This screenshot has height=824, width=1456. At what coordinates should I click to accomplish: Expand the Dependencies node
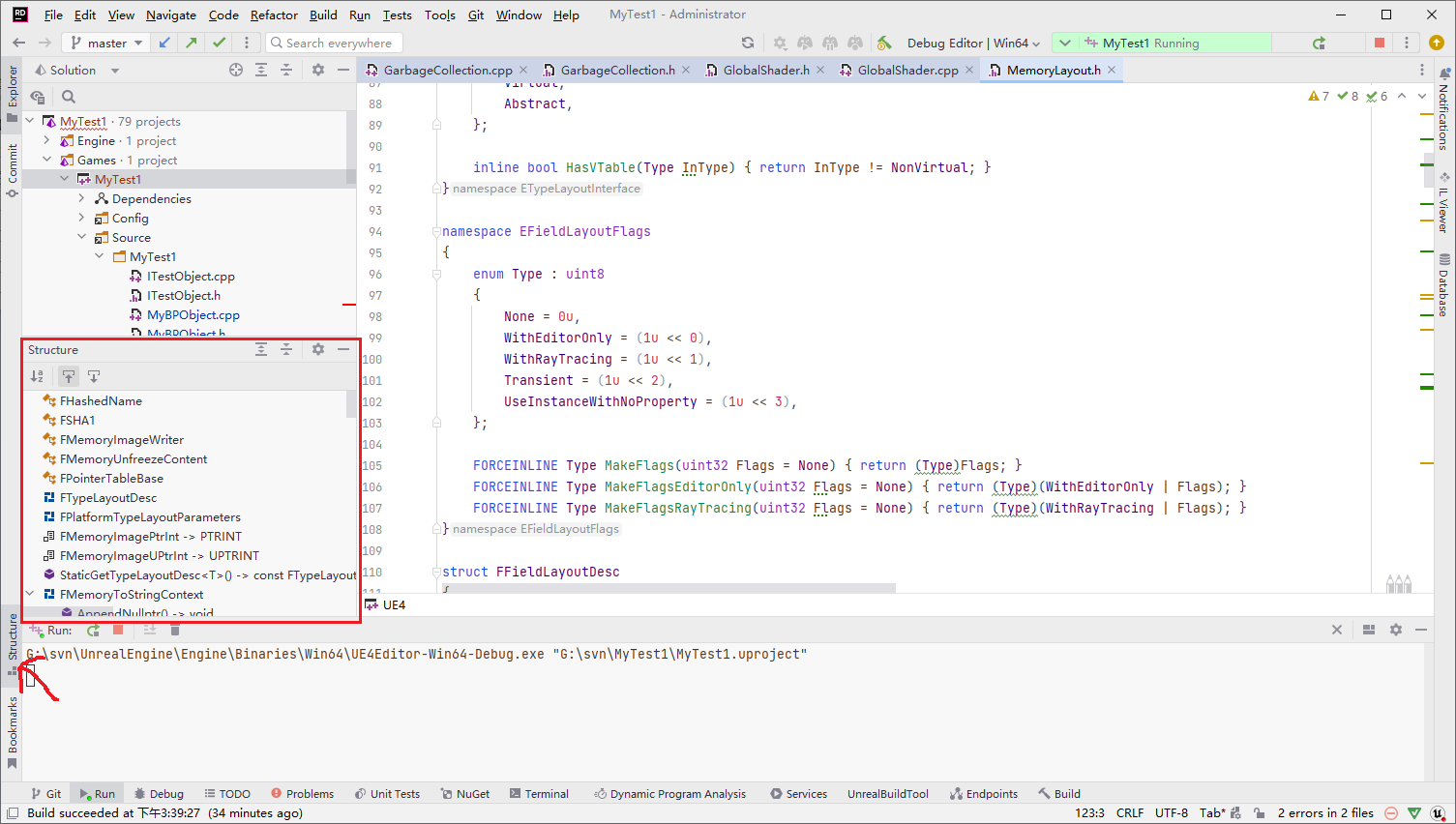(81, 198)
